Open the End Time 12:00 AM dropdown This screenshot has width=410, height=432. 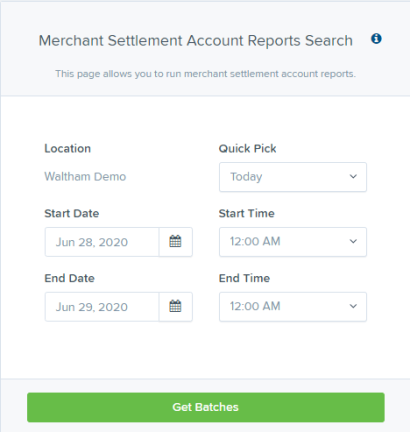(293, 307)
